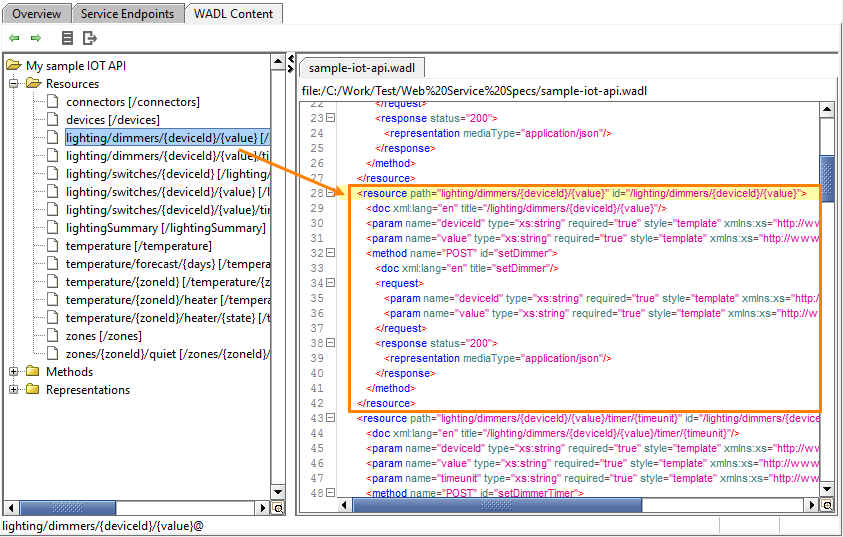Switch to the Overview tab
Screen dimensions: 843x537
[37, 14]
